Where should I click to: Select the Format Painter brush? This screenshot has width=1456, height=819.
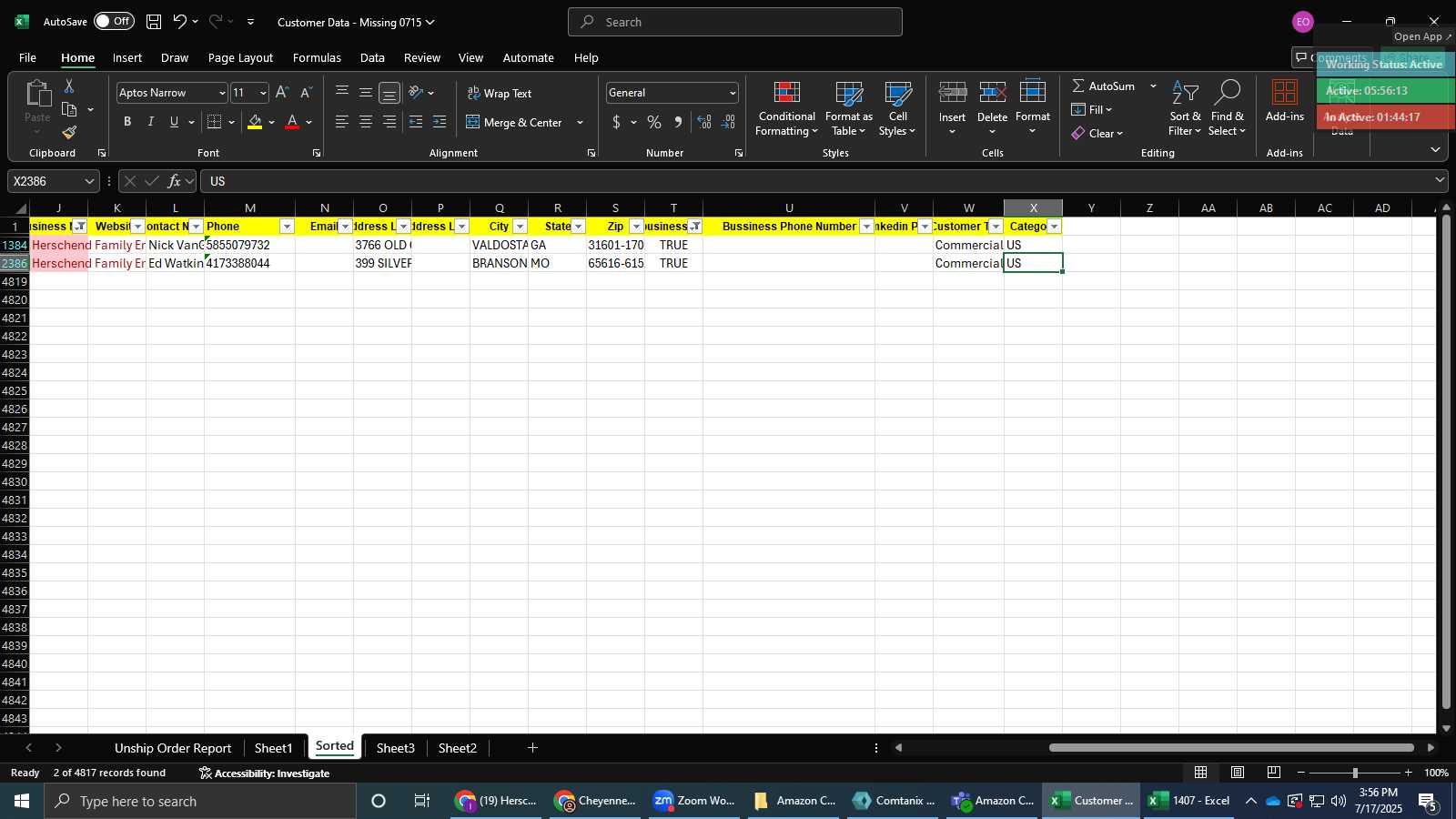69,132
